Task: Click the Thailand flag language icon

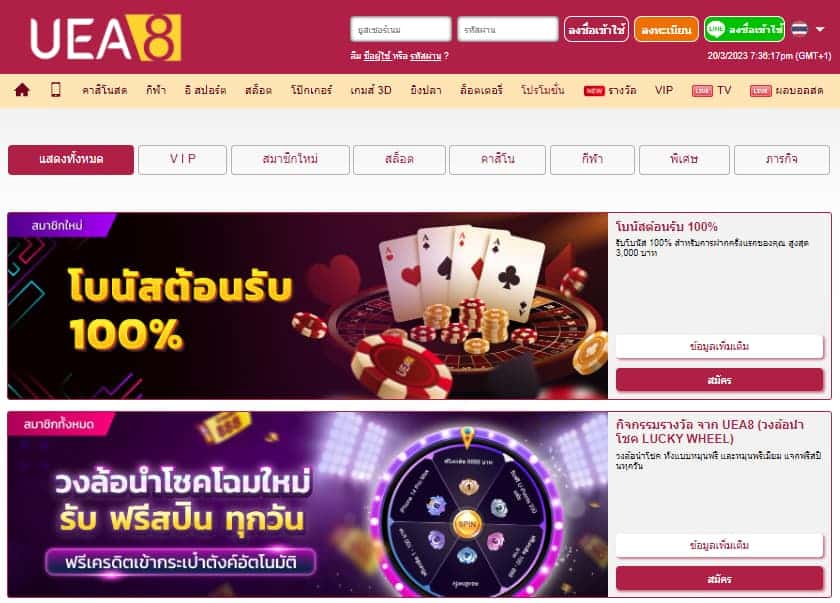Action: click(800, 29)
